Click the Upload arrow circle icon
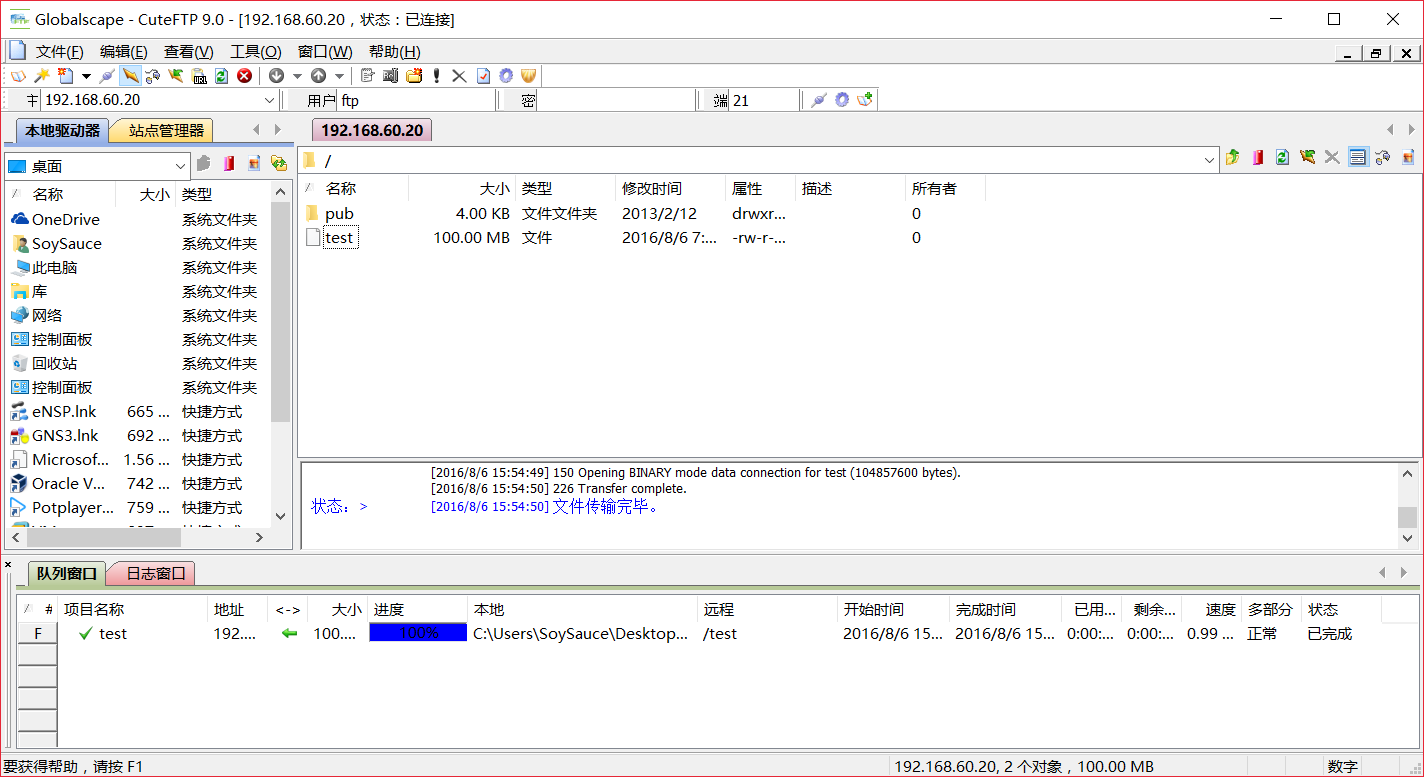The height and width of the screenshot is (777, 1424). [x=318, y=76]
